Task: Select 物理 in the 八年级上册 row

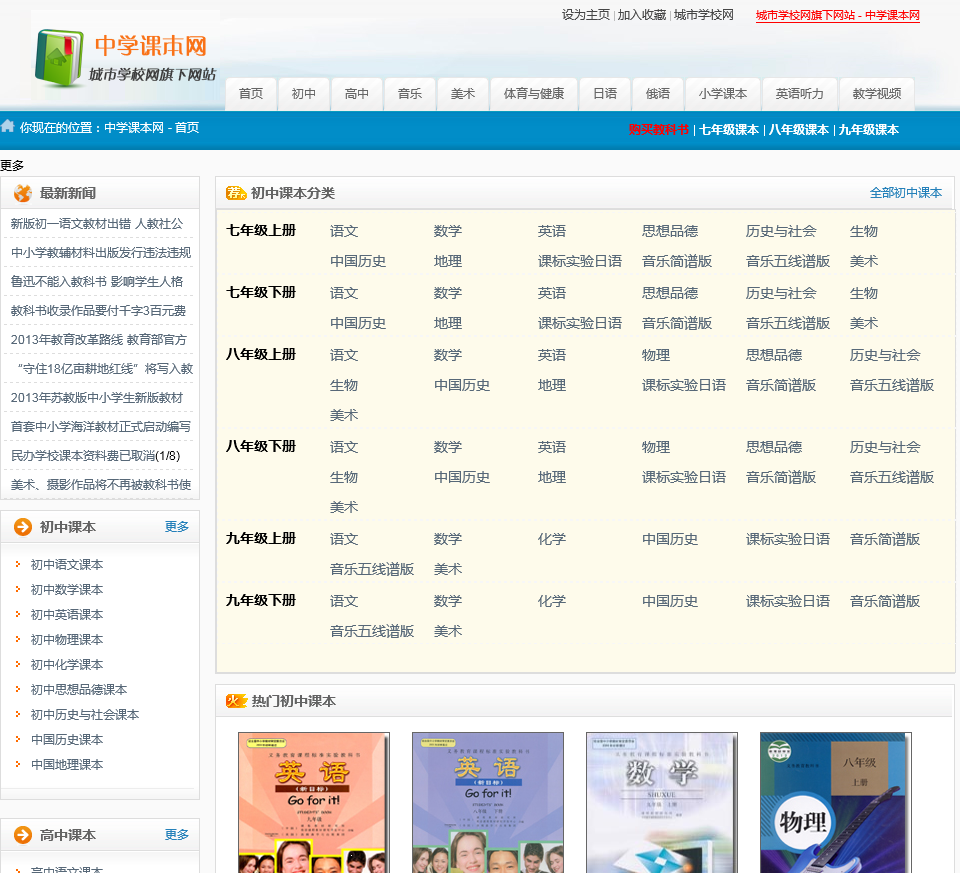Action: (x=656, y=355)
